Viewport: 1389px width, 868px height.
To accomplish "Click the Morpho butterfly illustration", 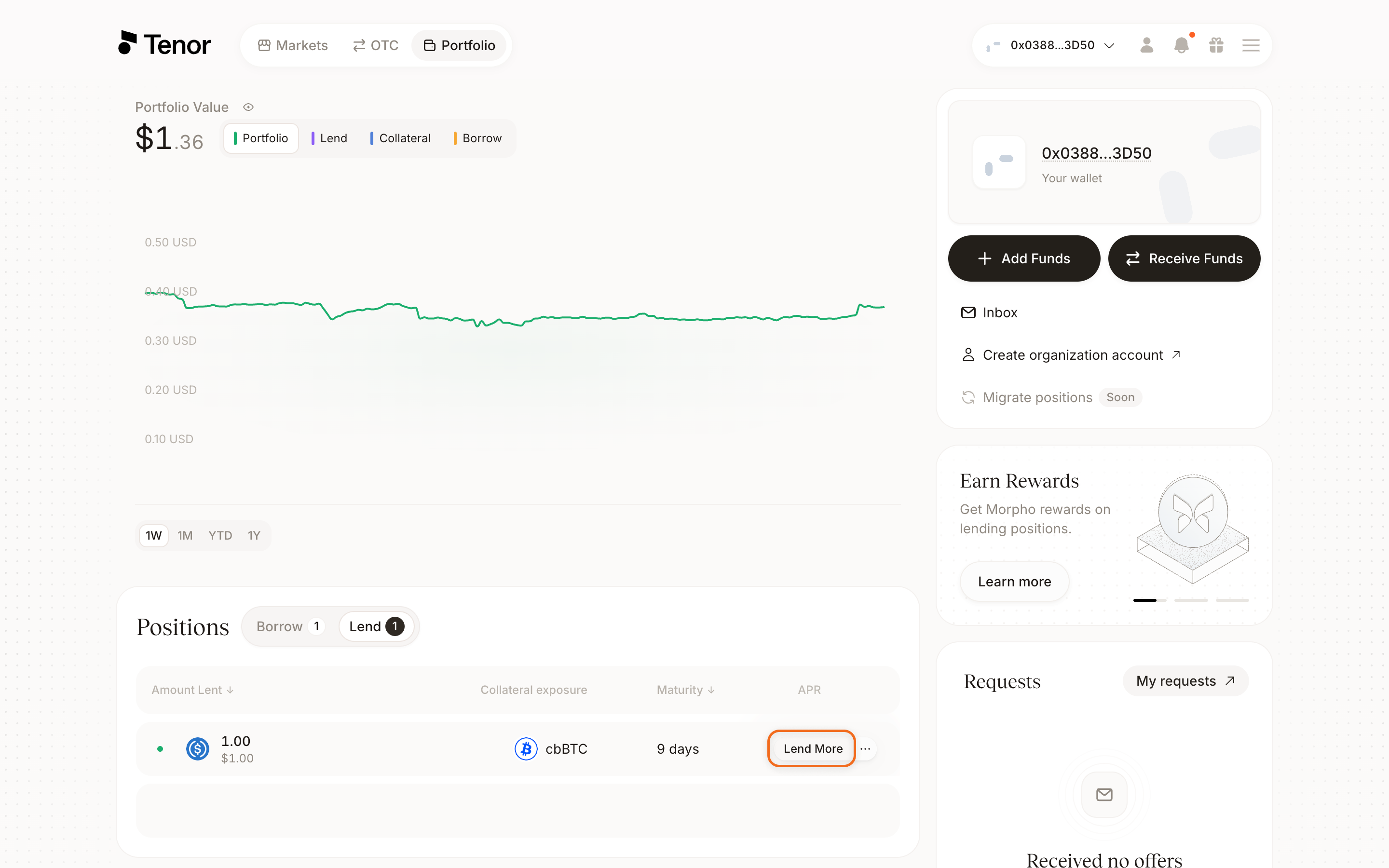I will pyautogui.click(x=1193, y=529).
